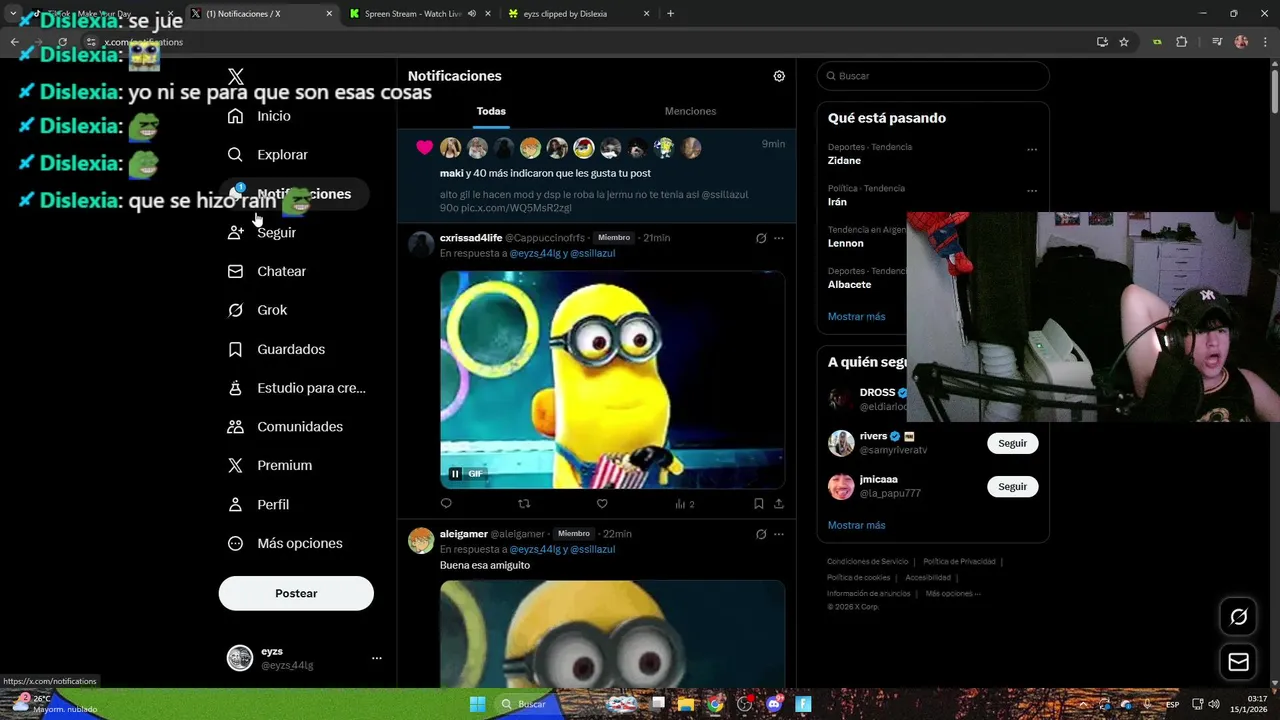The height and width of the screenshot is (720, 1280).
Task: Follow rivers with the Seguir button
Action: pyautogui.click(x=1012, y=443)
